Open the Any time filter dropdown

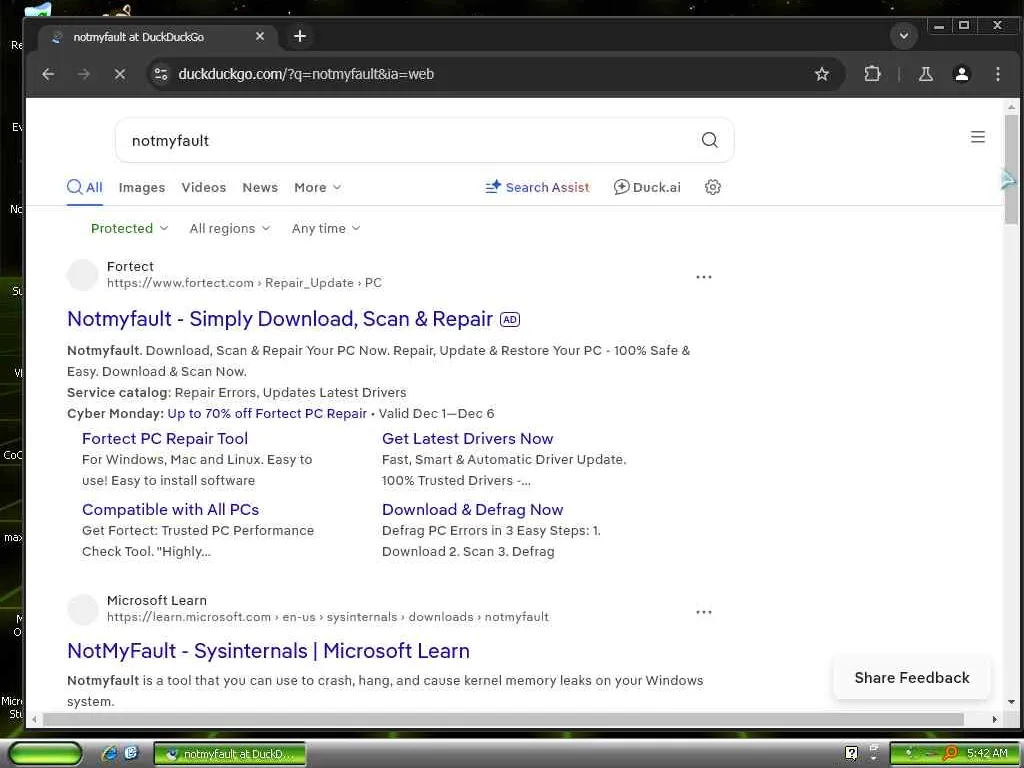tap(326, 229)
